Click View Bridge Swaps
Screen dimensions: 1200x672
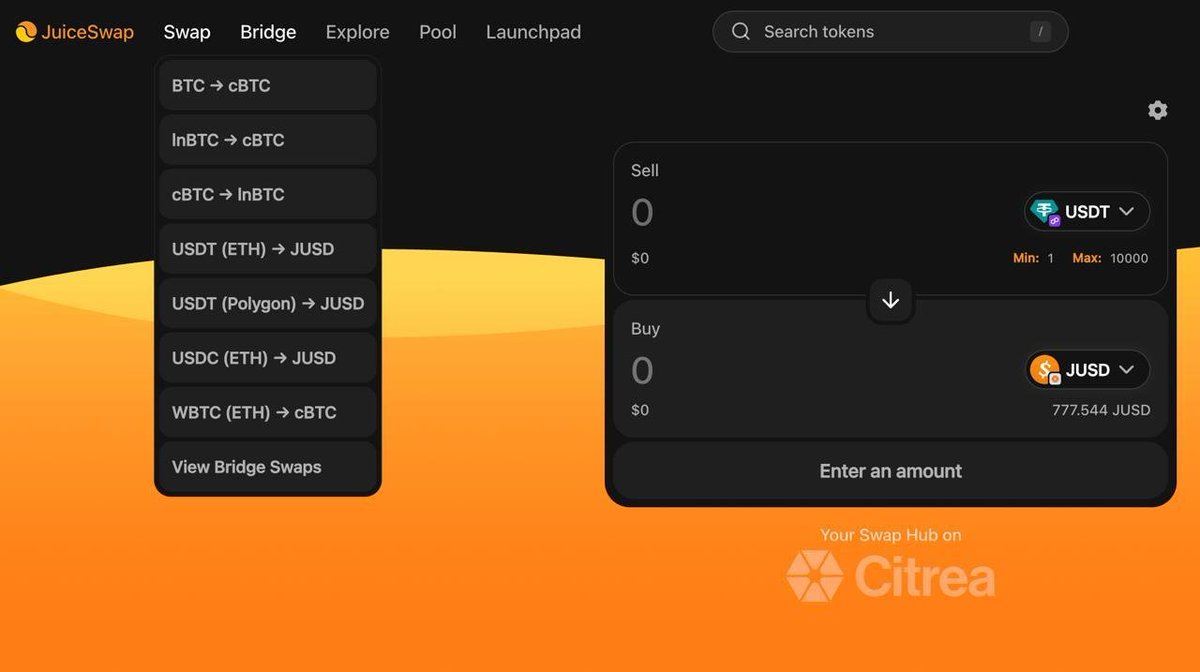tap(268, 467)
